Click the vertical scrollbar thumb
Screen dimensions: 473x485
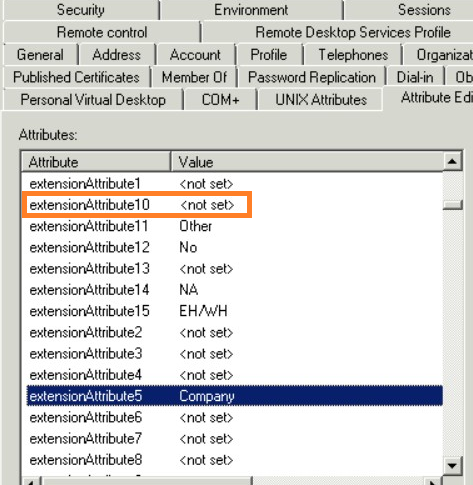453,205
